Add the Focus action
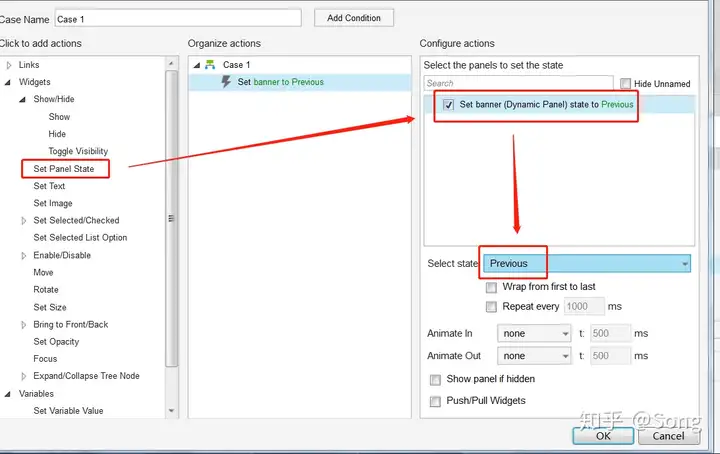This screenshot has height=454, width=720. (x=45, y=359)
